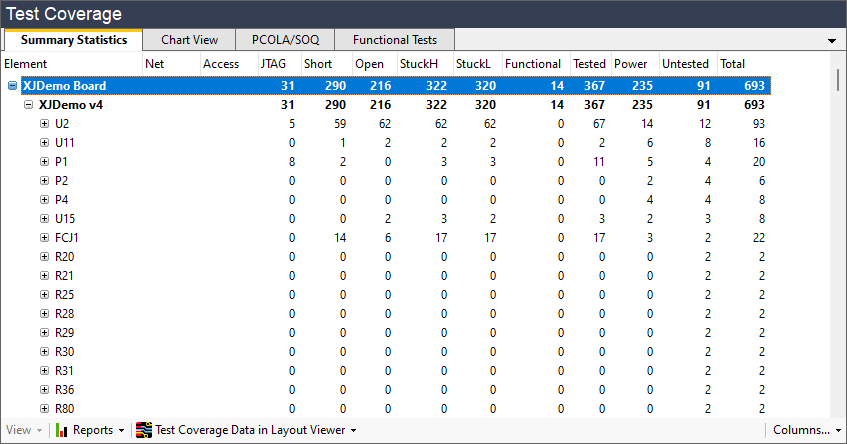
Task: Expand the P1 element row
Action: (44, 162)
